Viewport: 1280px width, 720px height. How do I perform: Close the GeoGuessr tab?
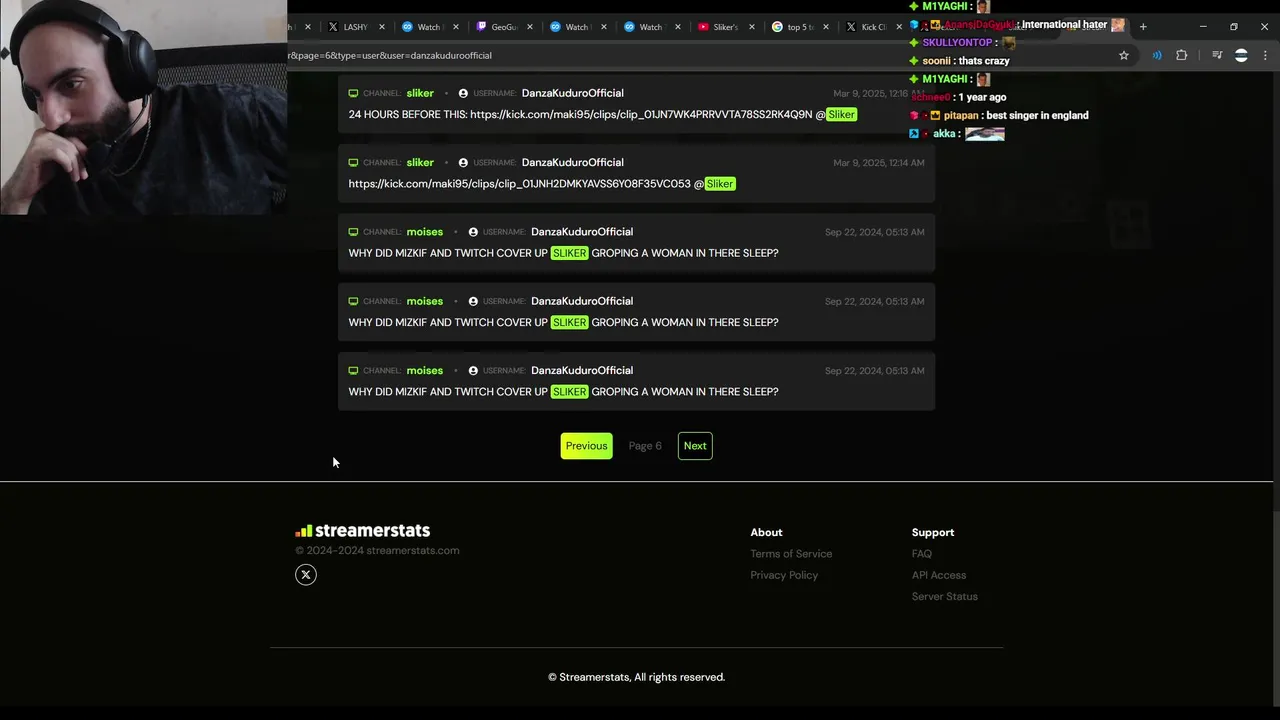tap(530, 27)
